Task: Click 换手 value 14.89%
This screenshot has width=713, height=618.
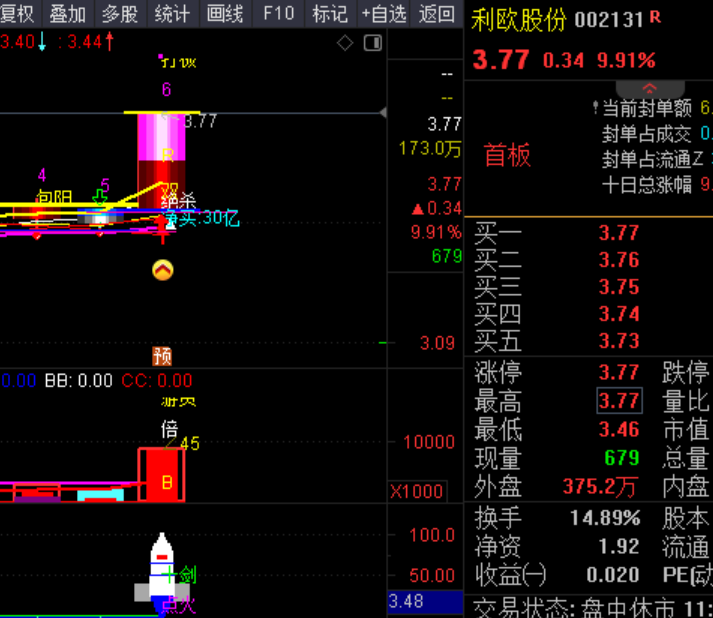Action: (605, 518)
